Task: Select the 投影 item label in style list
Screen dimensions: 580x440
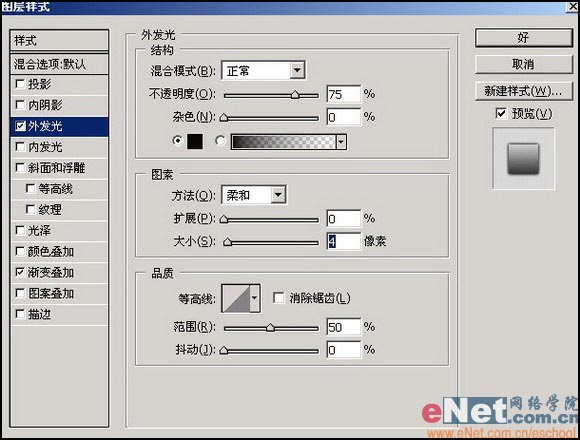Action: pyautogui.click(x=39, y=84)
